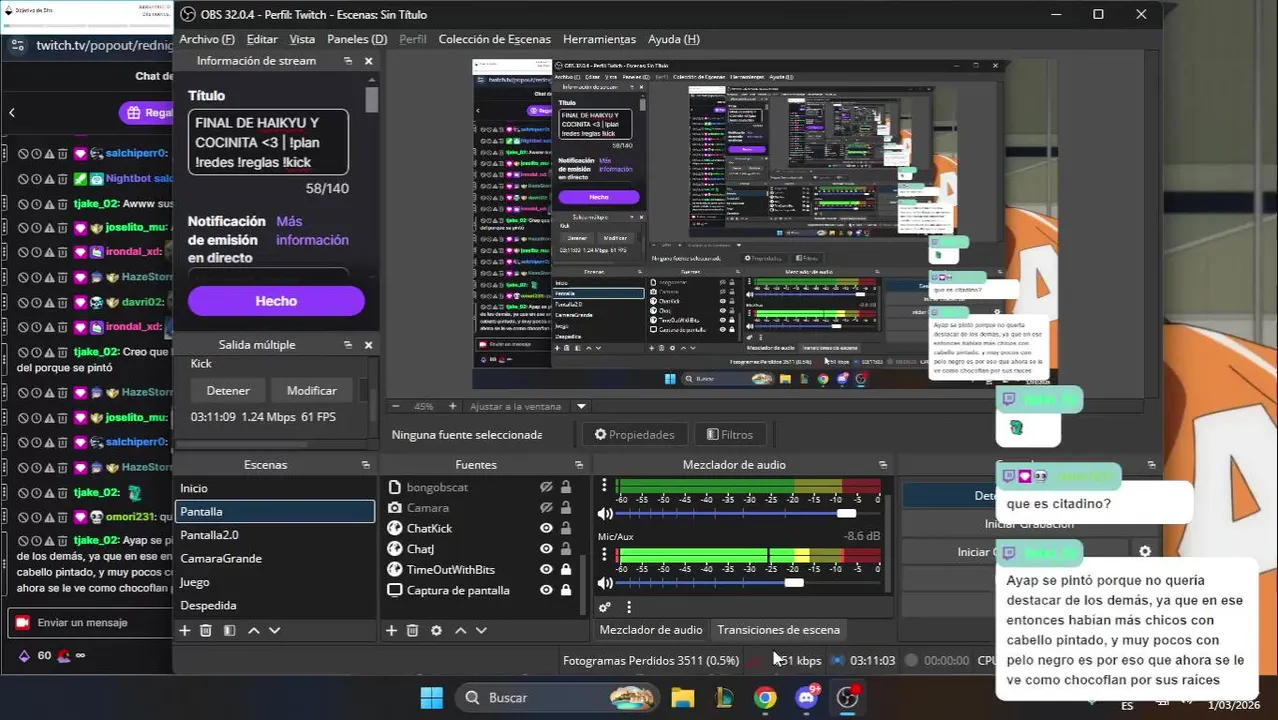Move source up in Fuentes list
This screenshot has height=720, width=1278.
coord(461,631)
